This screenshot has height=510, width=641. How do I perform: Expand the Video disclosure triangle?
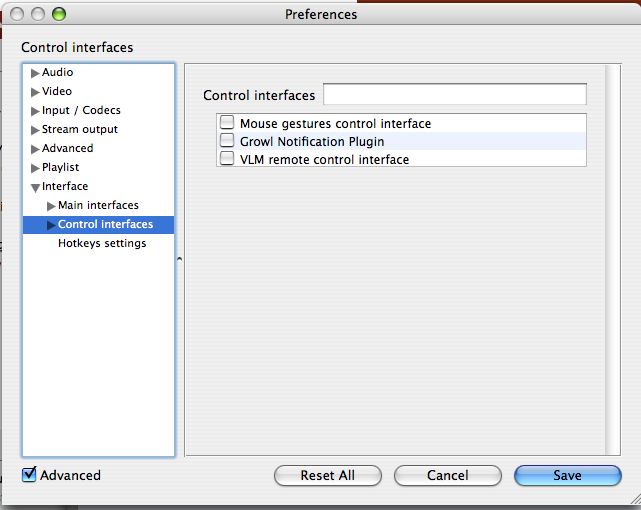35,92
